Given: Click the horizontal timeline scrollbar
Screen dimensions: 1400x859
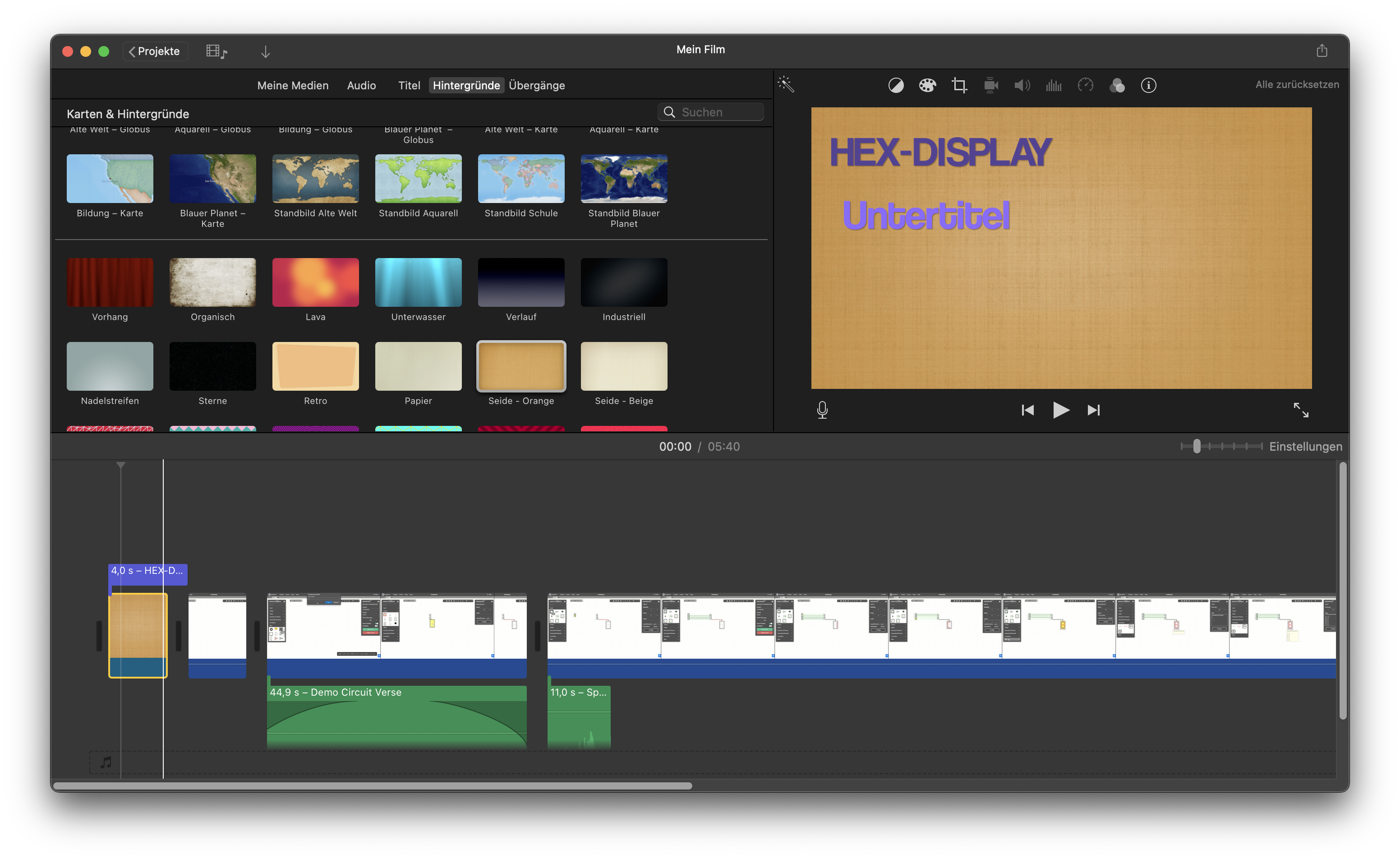Looking at the screenshot, I should 373,785.
